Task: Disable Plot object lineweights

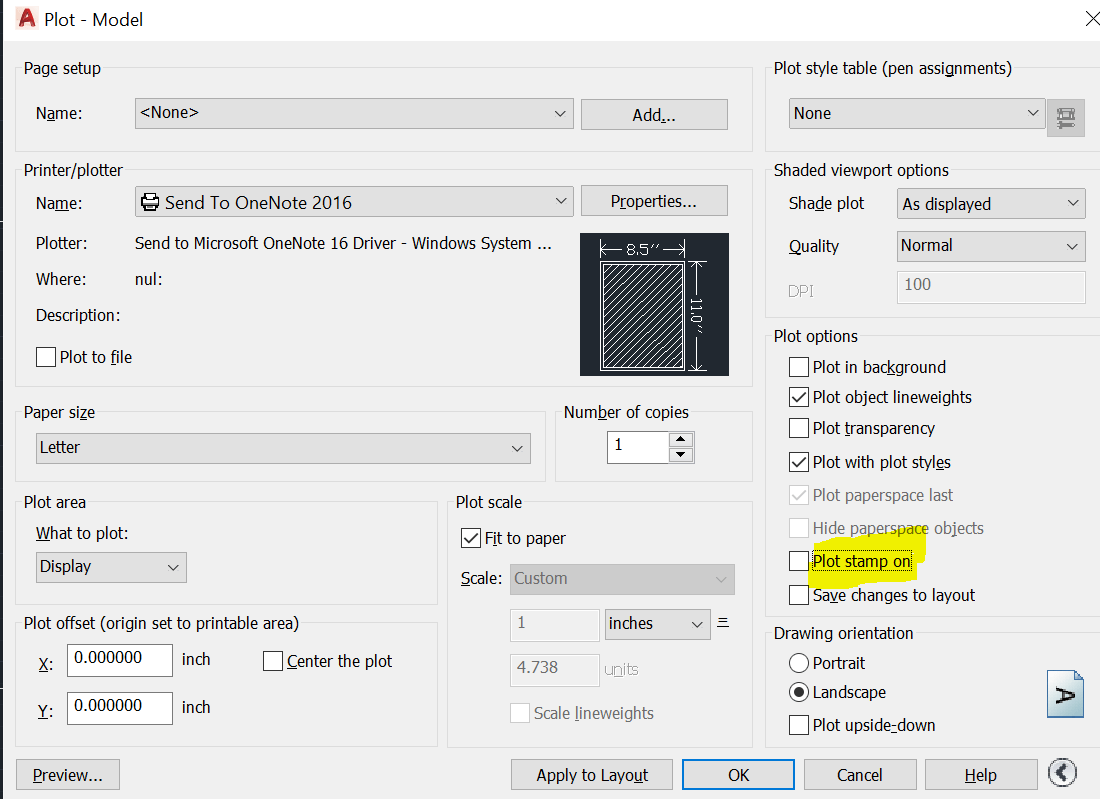Action: [798, 397]
